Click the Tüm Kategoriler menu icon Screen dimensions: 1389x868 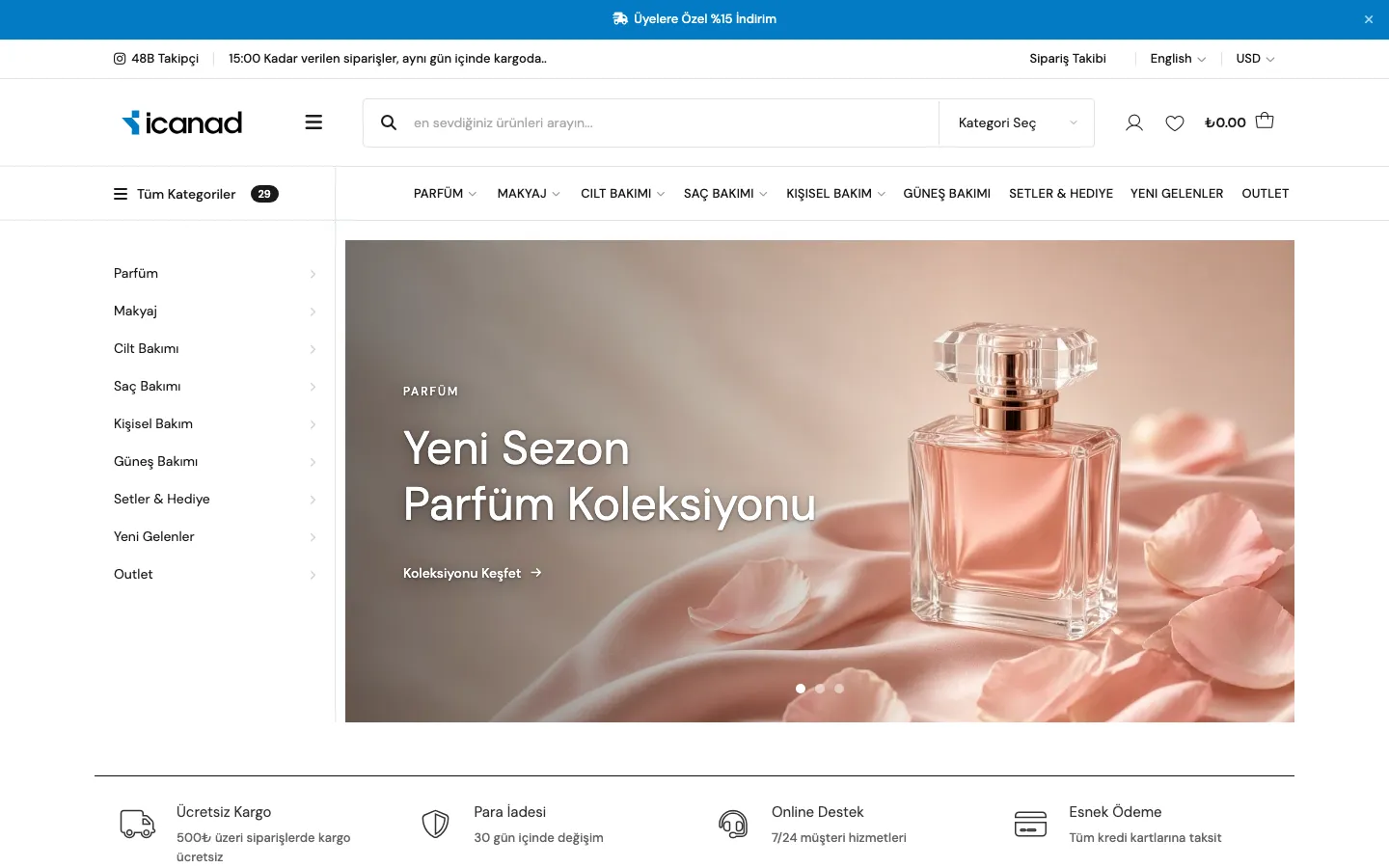click(121, 194)
